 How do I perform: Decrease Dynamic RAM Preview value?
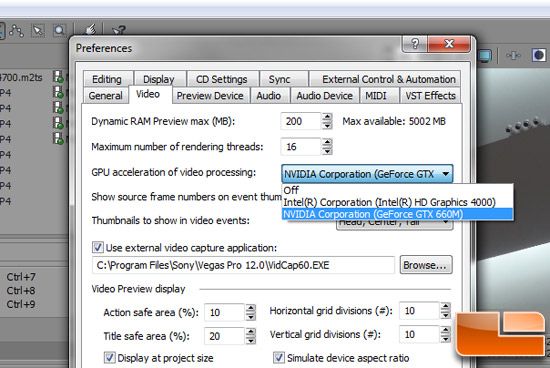pos(327,126)
